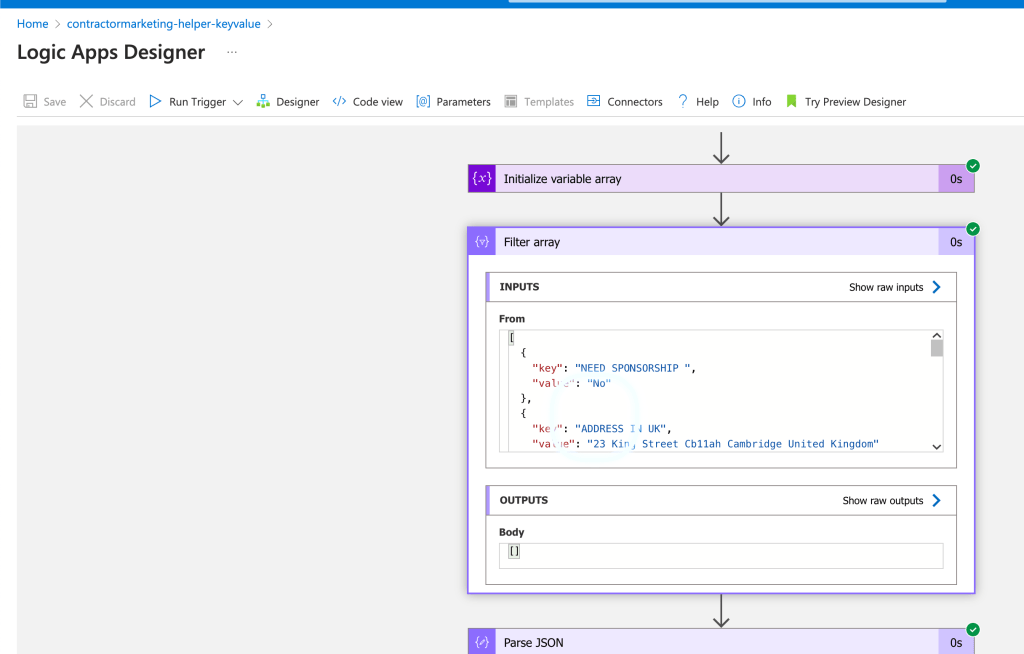Click the Templates icon
The width and height of the screenshot is (1024, 654).
click(x=511, y=101)
